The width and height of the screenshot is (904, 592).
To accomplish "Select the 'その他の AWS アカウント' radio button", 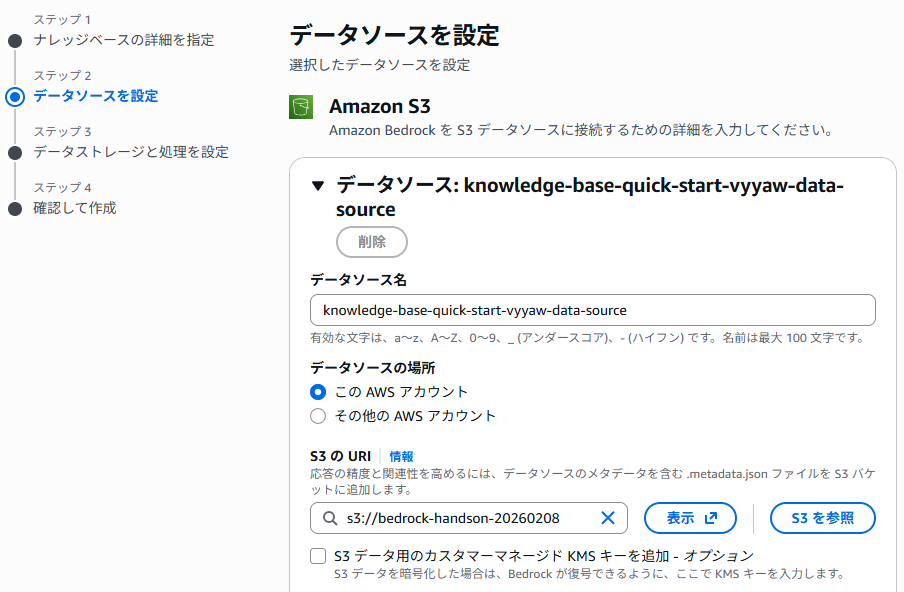I will 318,416.
